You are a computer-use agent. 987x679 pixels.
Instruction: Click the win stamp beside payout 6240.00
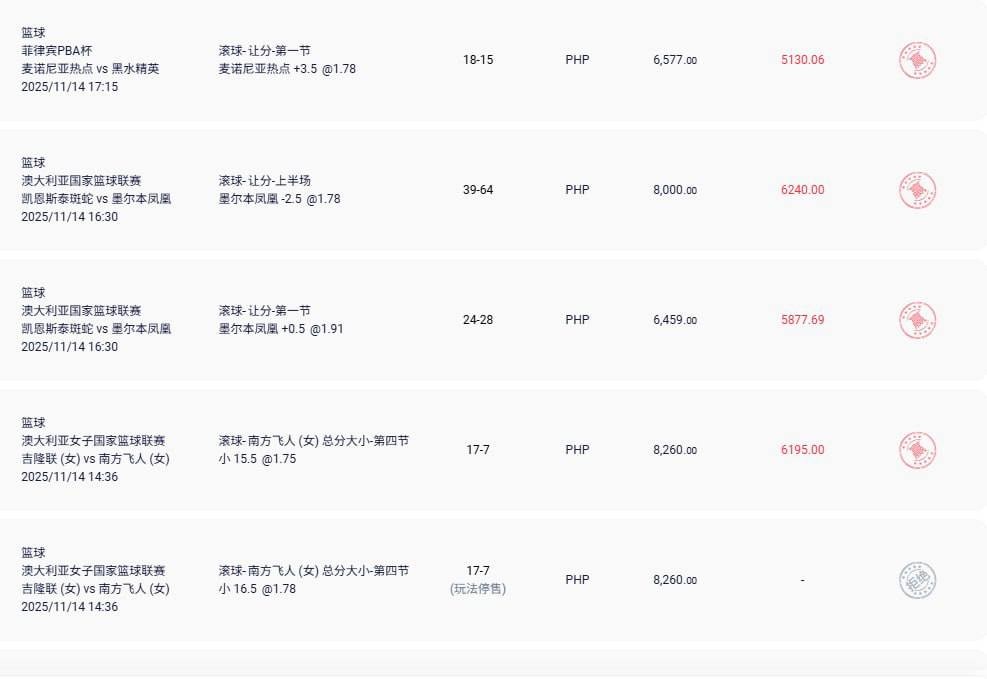(917, 190)
